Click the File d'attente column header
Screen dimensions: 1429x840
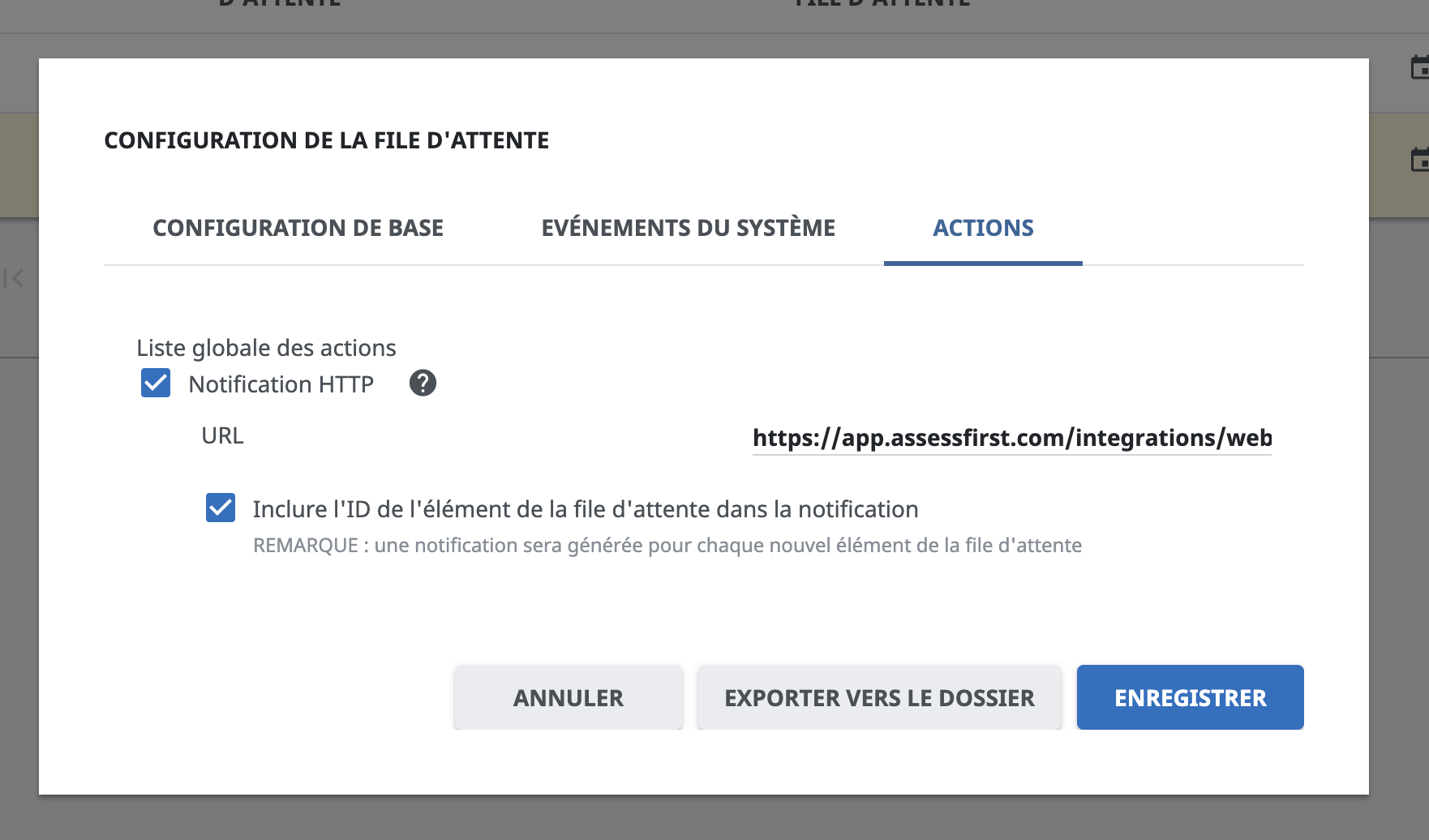point(882,5)
